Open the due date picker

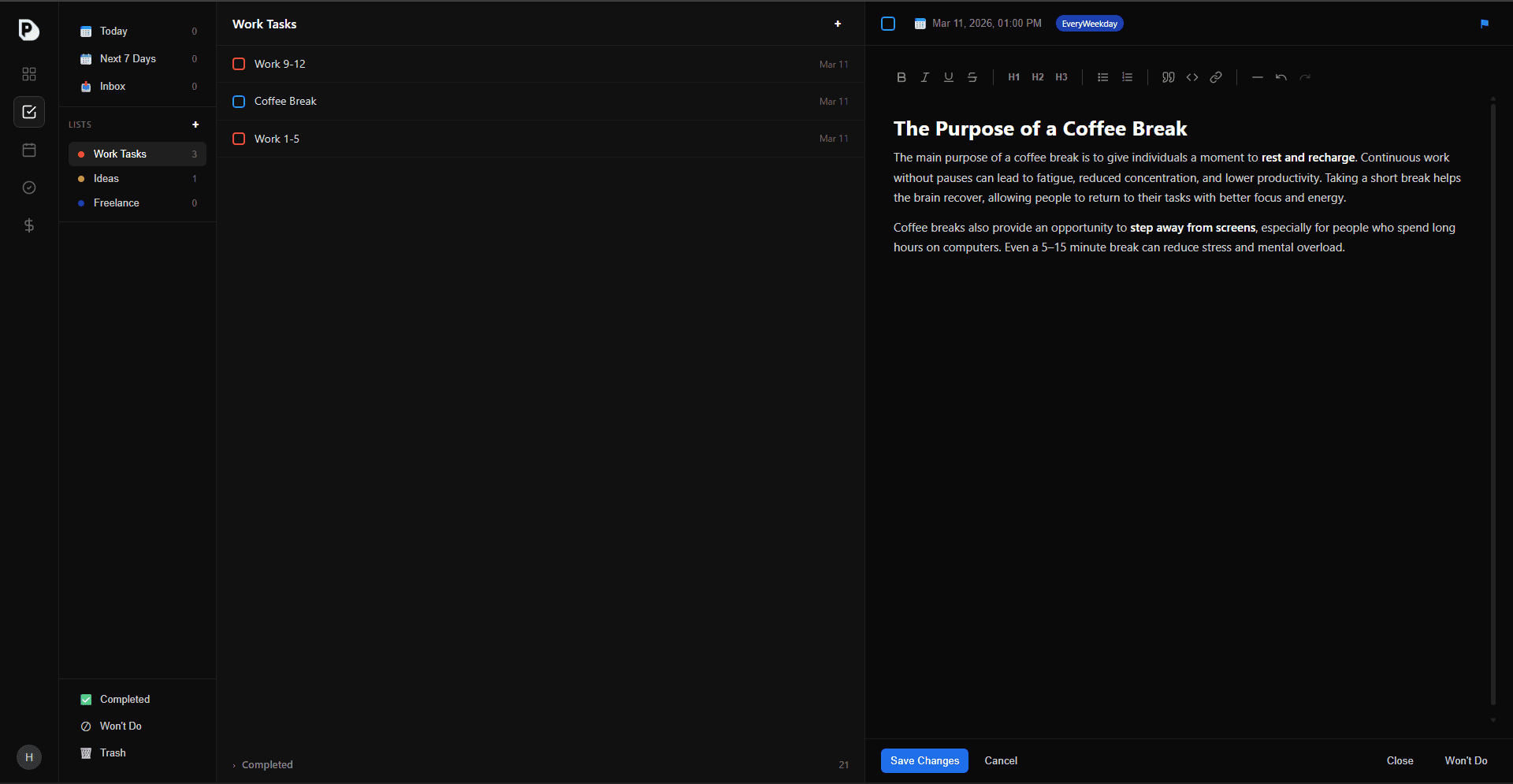(978, 24)
